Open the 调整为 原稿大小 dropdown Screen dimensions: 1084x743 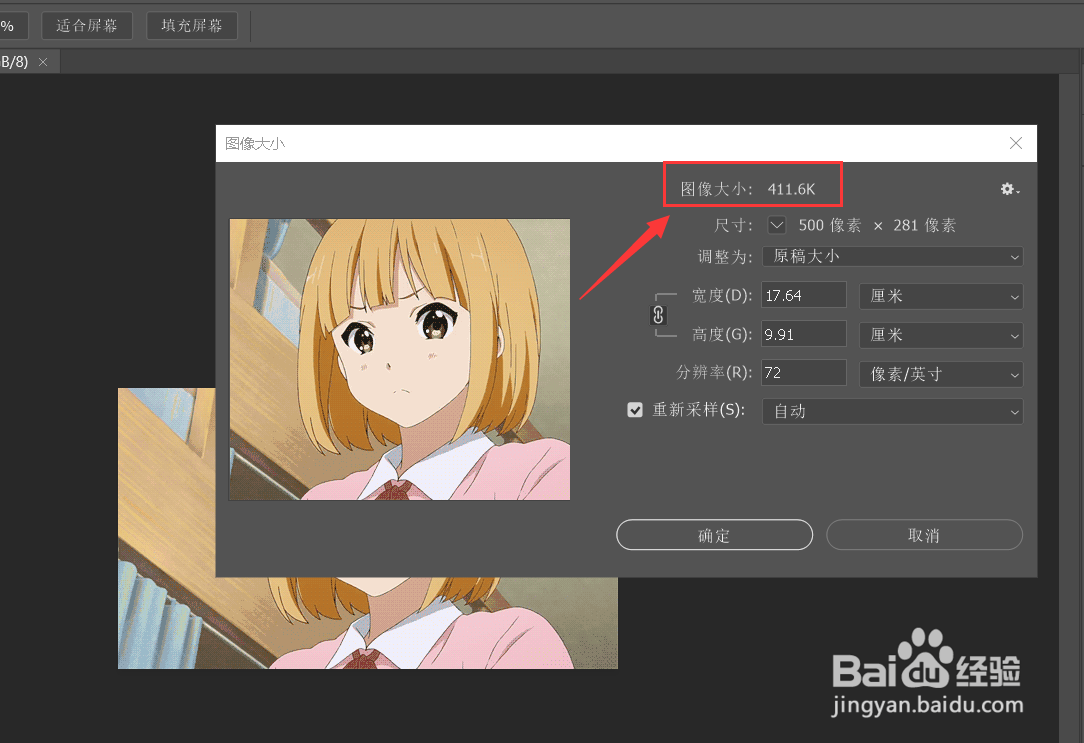893,256
